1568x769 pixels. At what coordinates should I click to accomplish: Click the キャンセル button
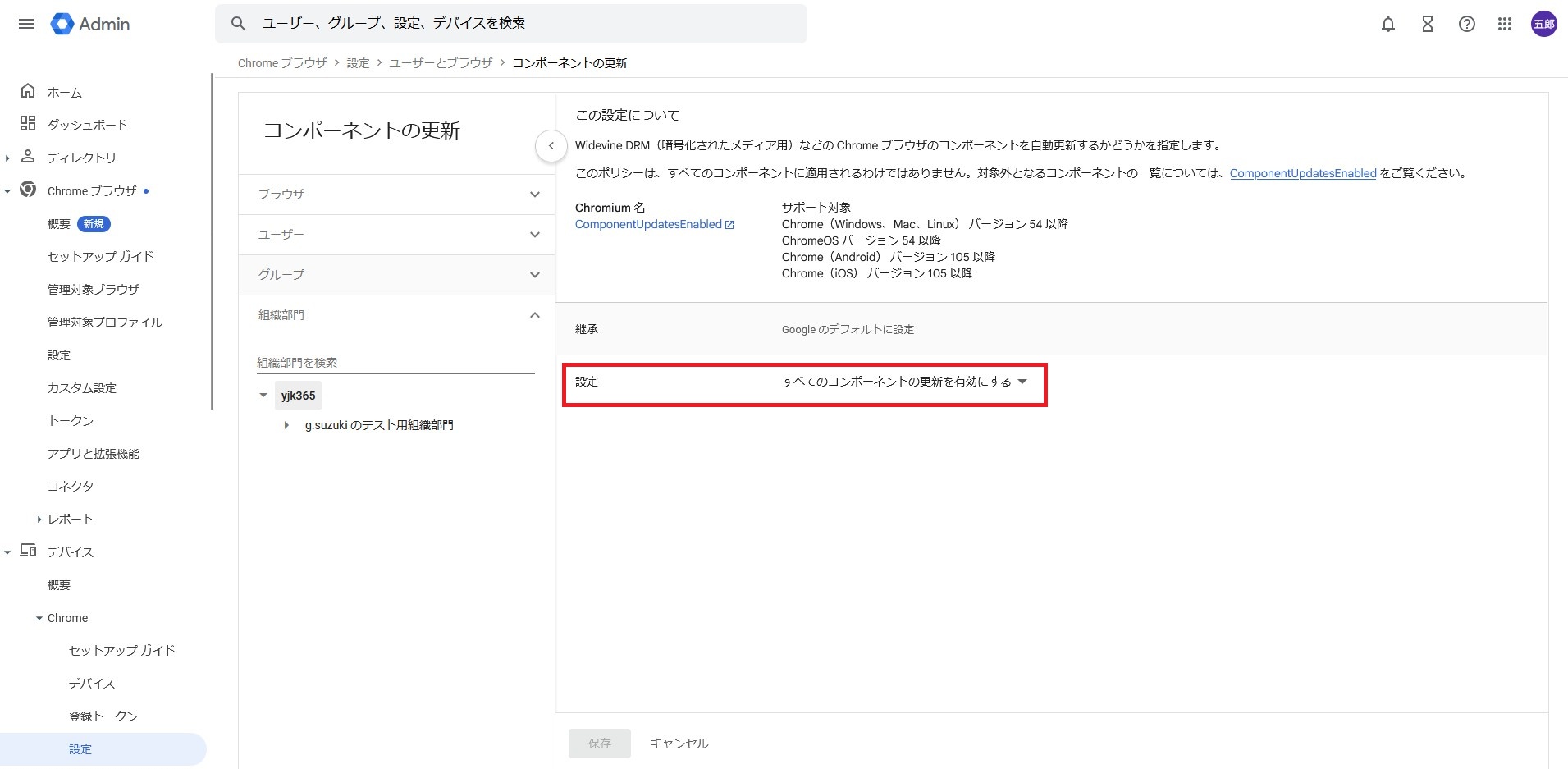pyautogui.click(x=679, y=744)
